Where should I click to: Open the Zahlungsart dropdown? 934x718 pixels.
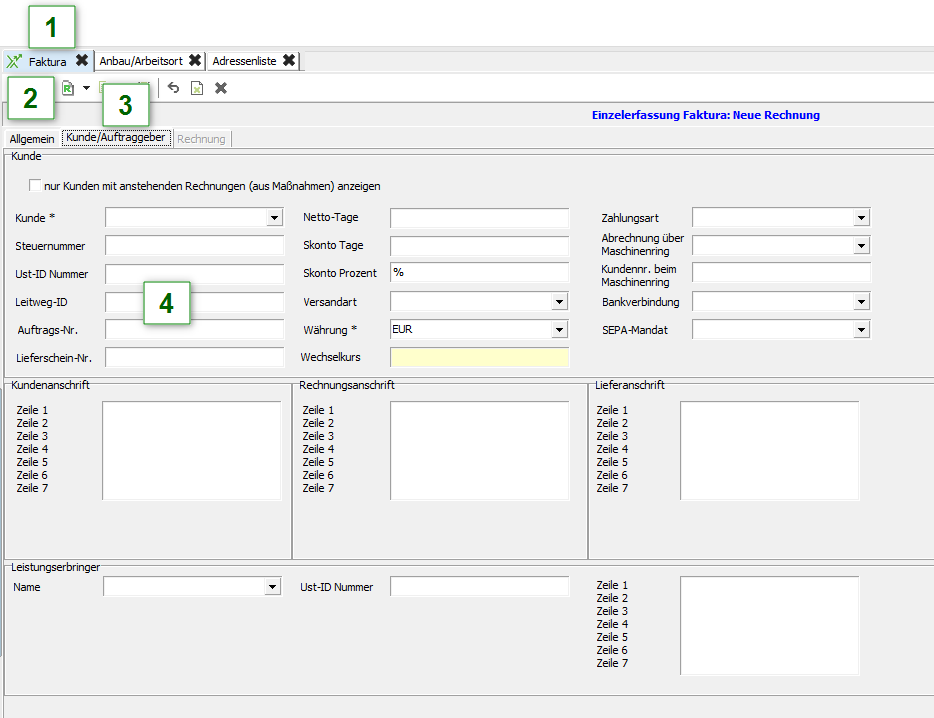[861, 218]
